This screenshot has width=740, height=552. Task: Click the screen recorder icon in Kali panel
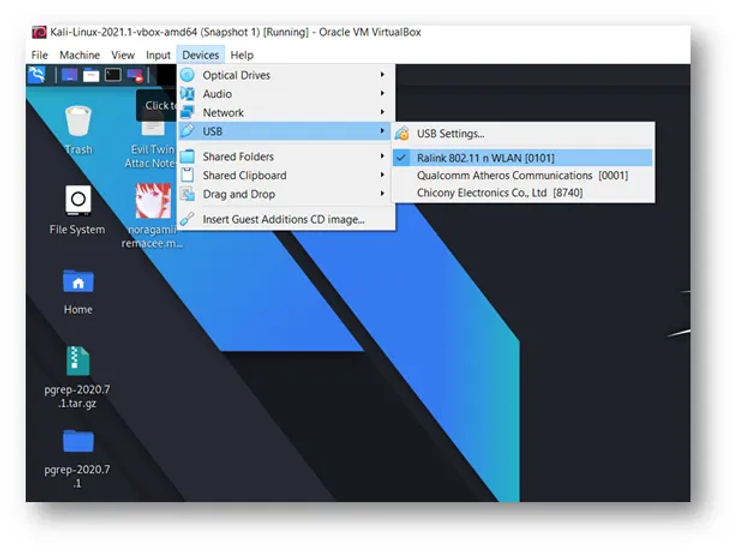click(x=135, y=75)
